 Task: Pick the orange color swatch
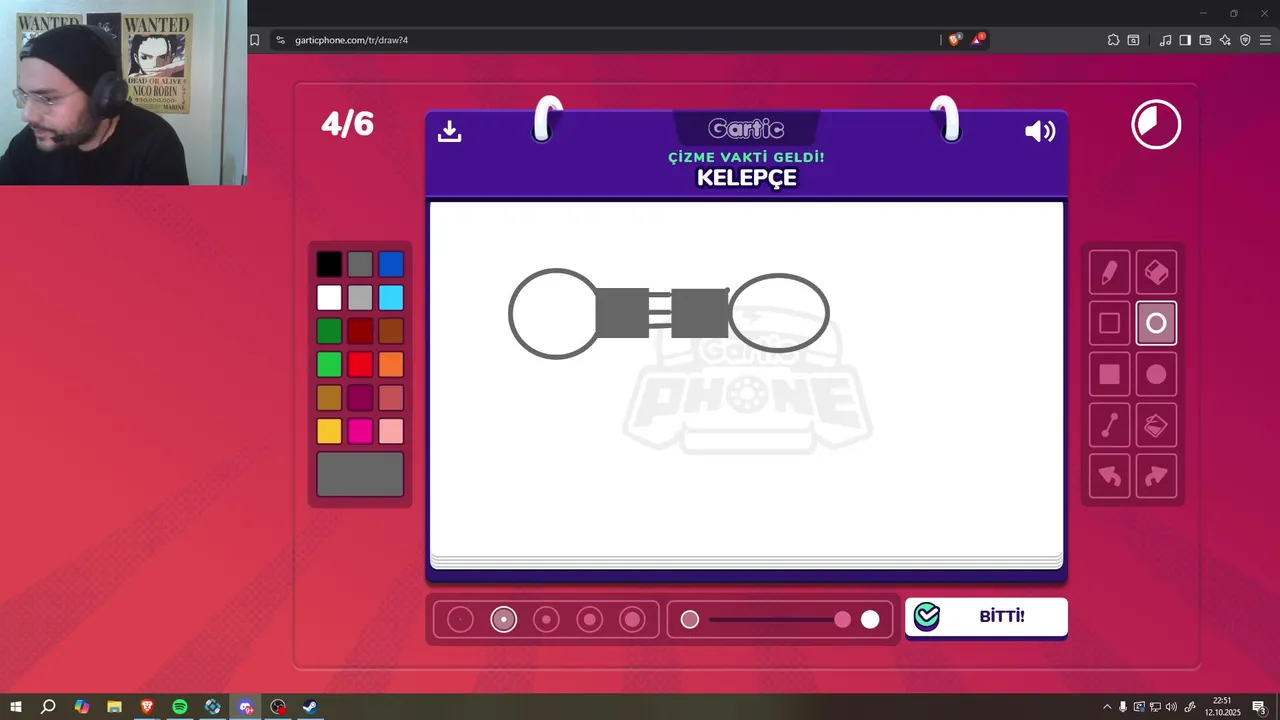pos(391,364)
